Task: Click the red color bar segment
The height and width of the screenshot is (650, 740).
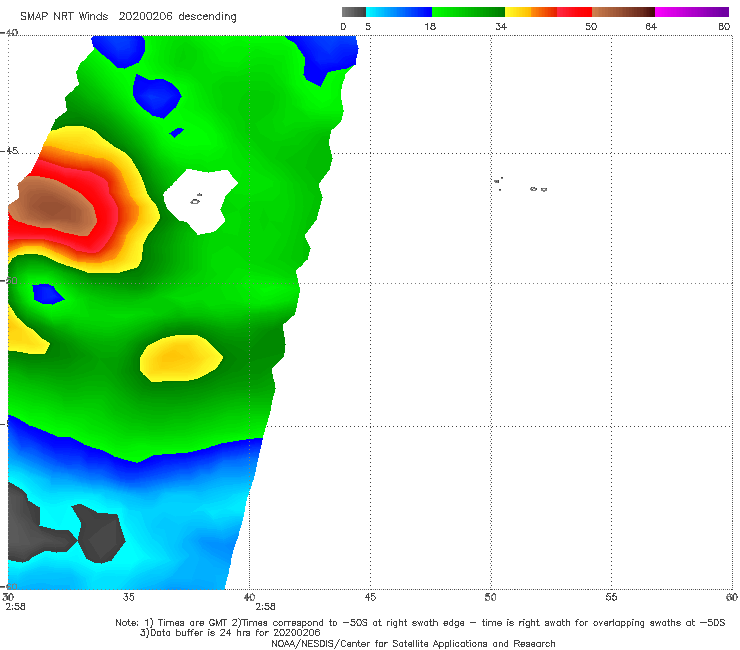Action: pyautogui.click(x=574, y=12)
